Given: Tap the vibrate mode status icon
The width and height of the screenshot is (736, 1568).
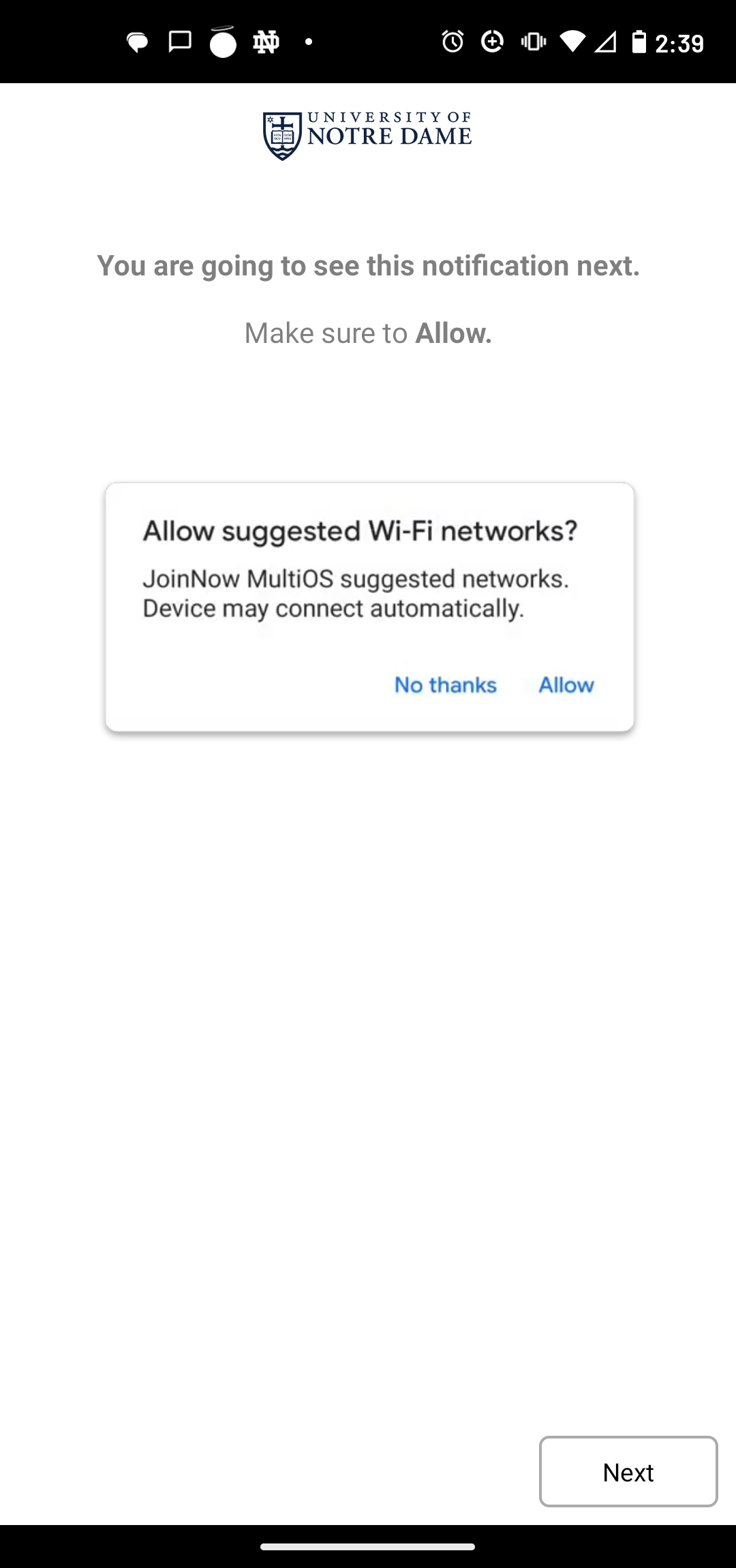Looking at the screenshot, I should point(533,42).
